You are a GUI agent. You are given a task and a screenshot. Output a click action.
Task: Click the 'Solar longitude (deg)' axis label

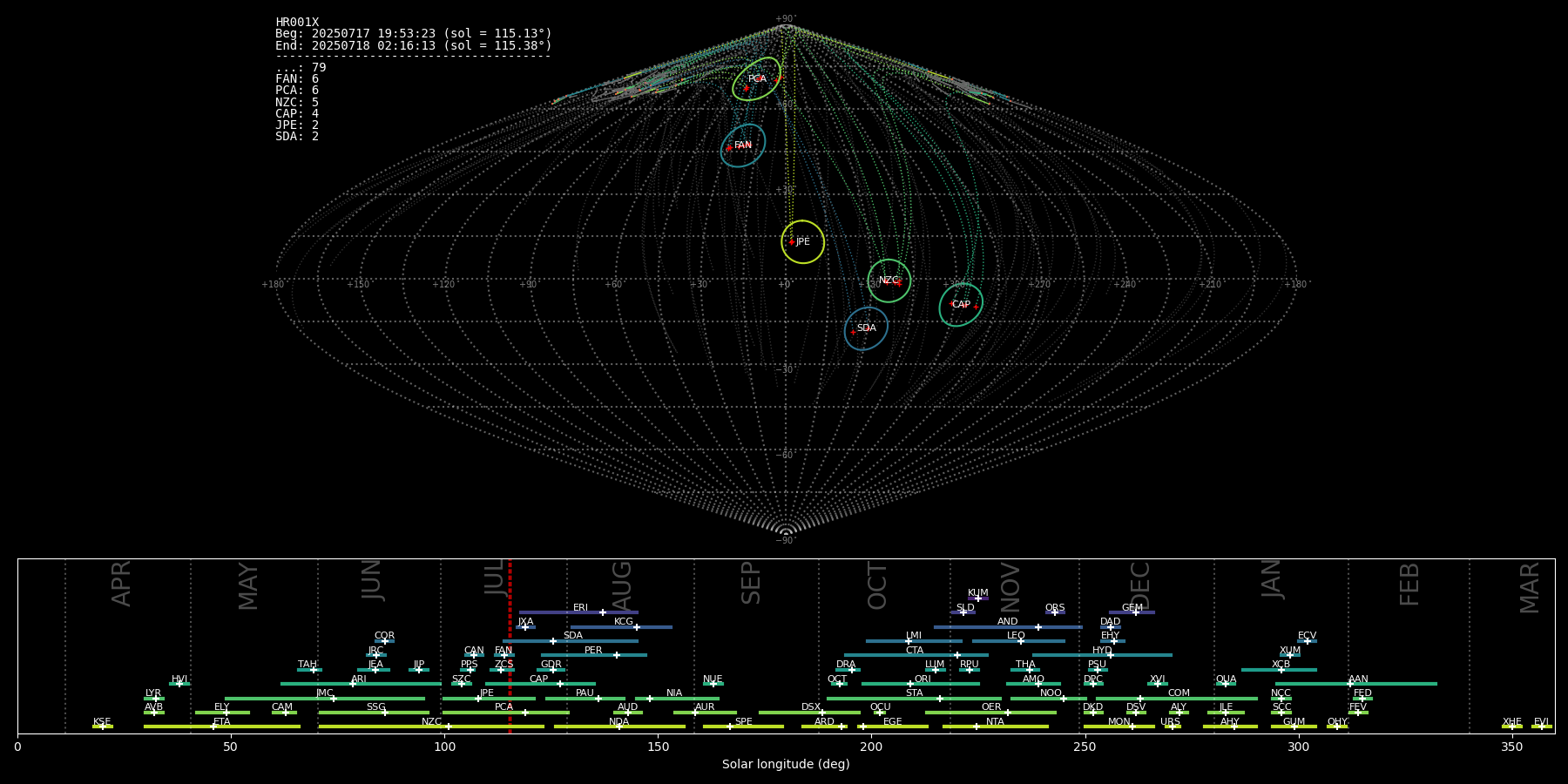786,764
